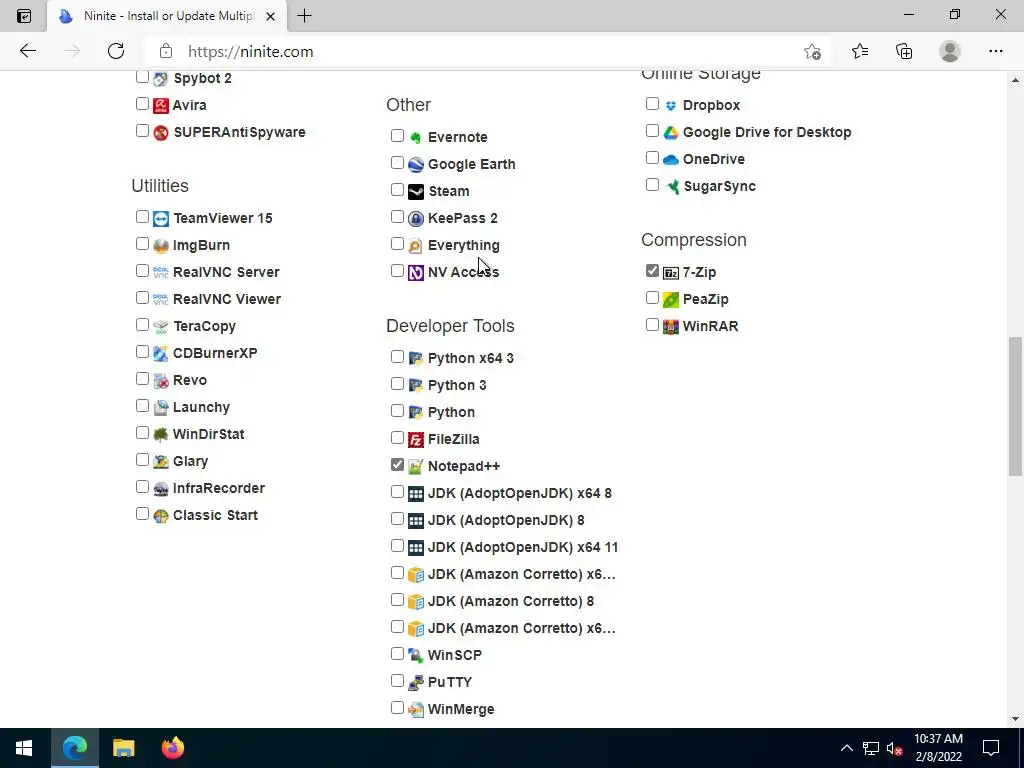Show hidden system tray icons

[846, 748]
